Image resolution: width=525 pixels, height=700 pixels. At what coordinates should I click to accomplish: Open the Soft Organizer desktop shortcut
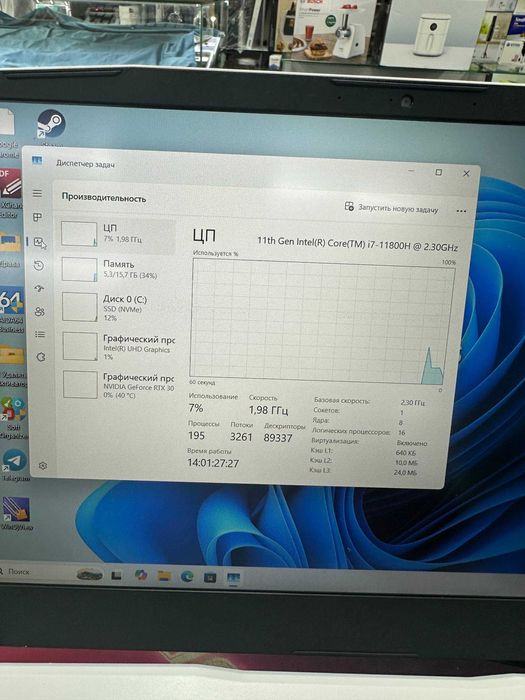13,417
